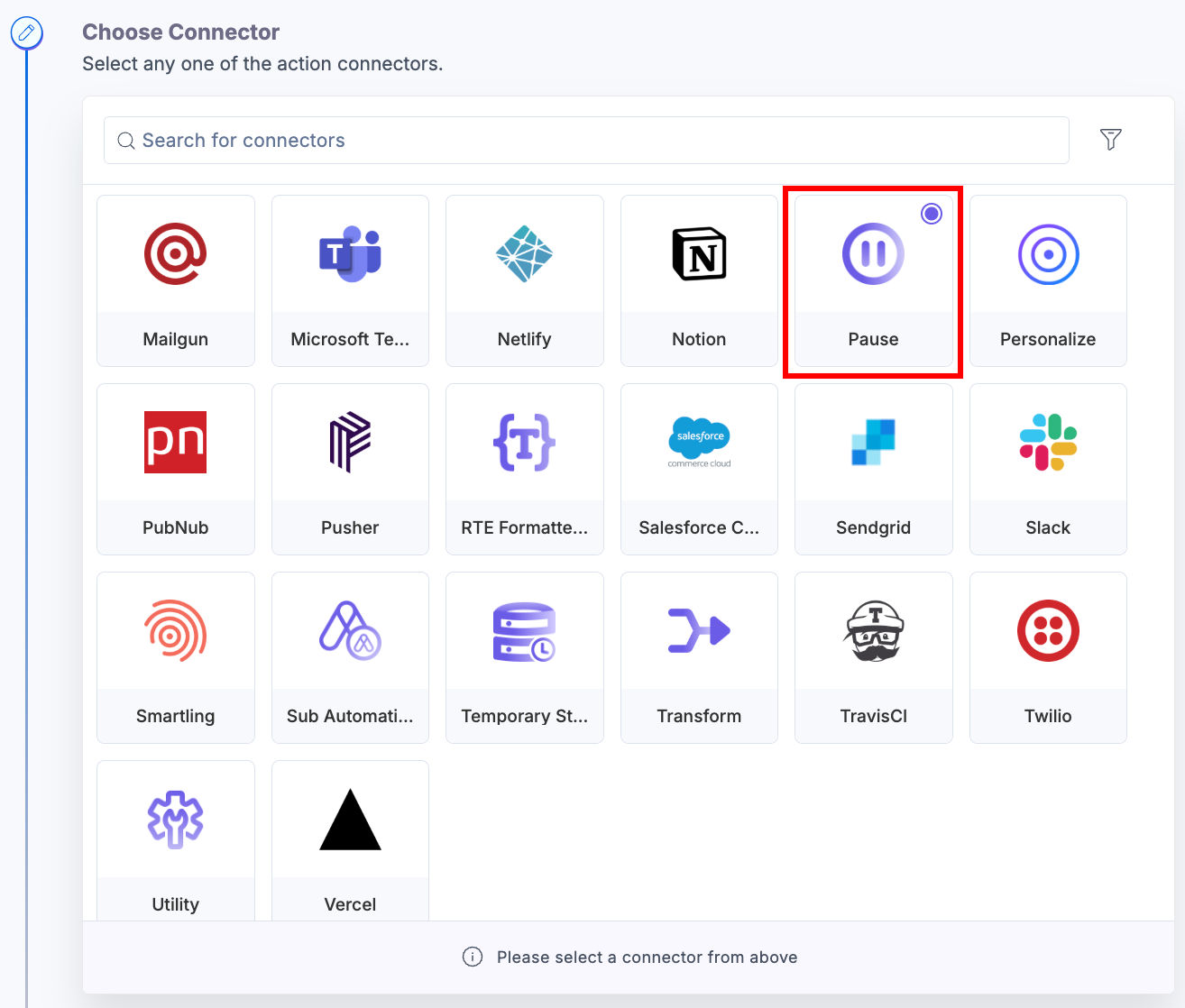Click the truncated 'Microsoft Te...' label
Image resolution: width=1185 pixels, height=1008 pixels.
click(x=350, y=339)
